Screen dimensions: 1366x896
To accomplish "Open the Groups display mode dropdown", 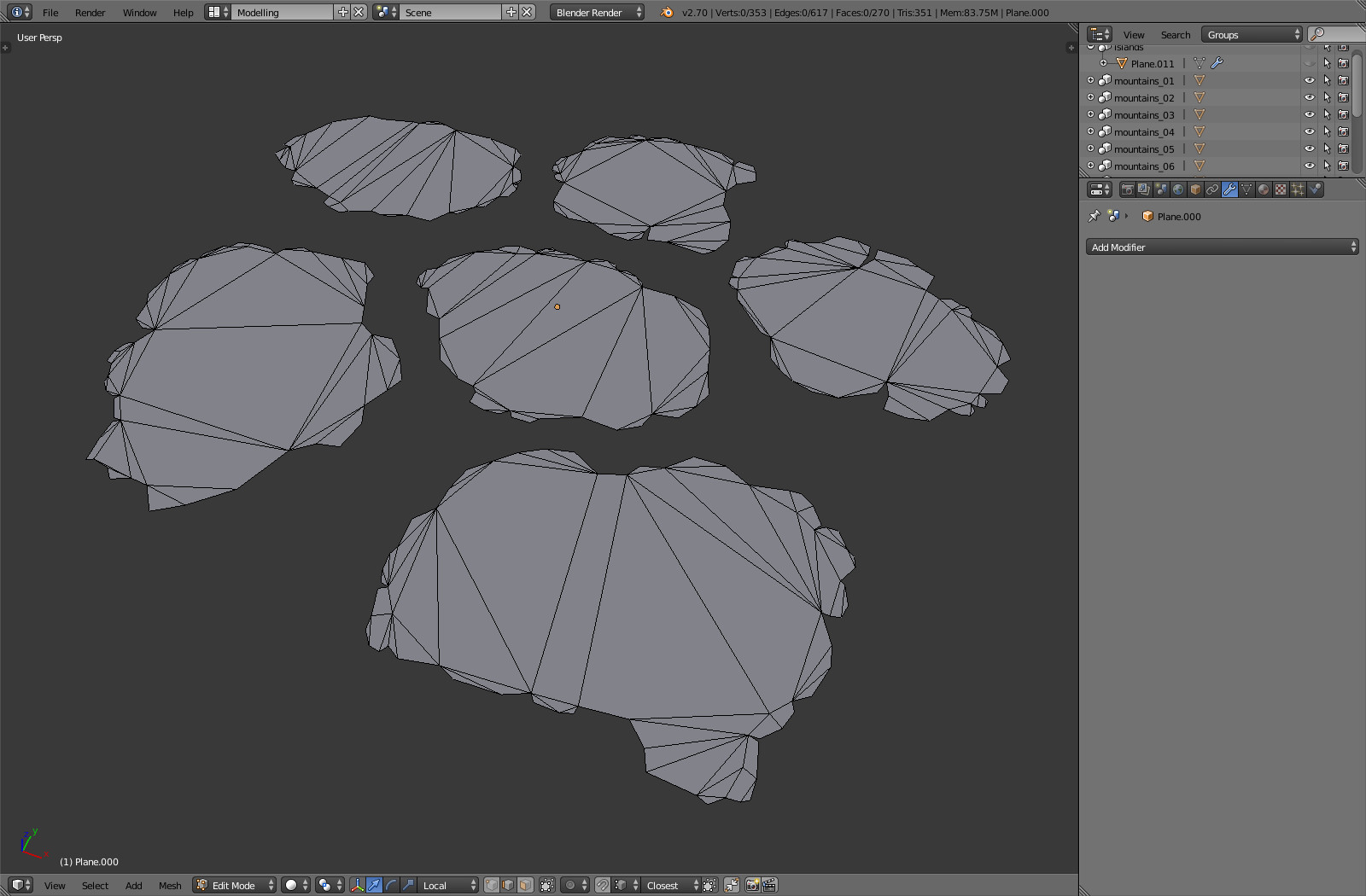I will click(x=1252, y=35).
